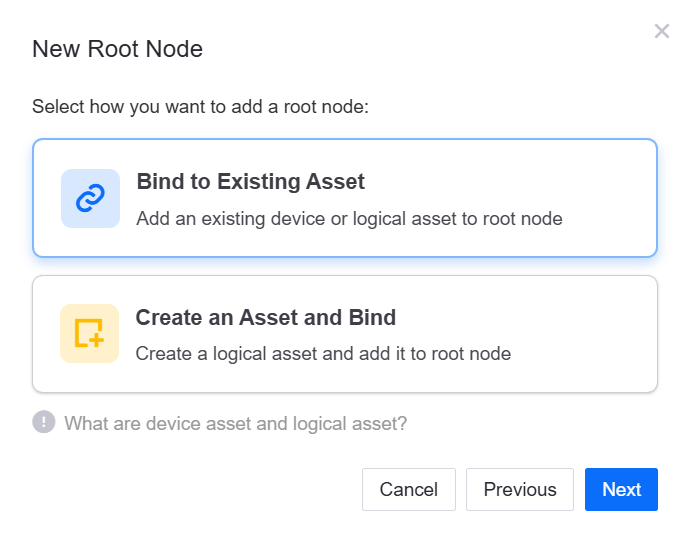
Task: Close the New Root Node dialog
Action: pos(661,31)
